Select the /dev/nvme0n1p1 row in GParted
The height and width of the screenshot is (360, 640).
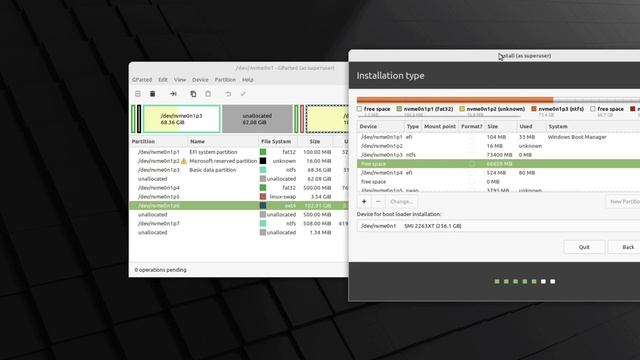click(239, 152)
